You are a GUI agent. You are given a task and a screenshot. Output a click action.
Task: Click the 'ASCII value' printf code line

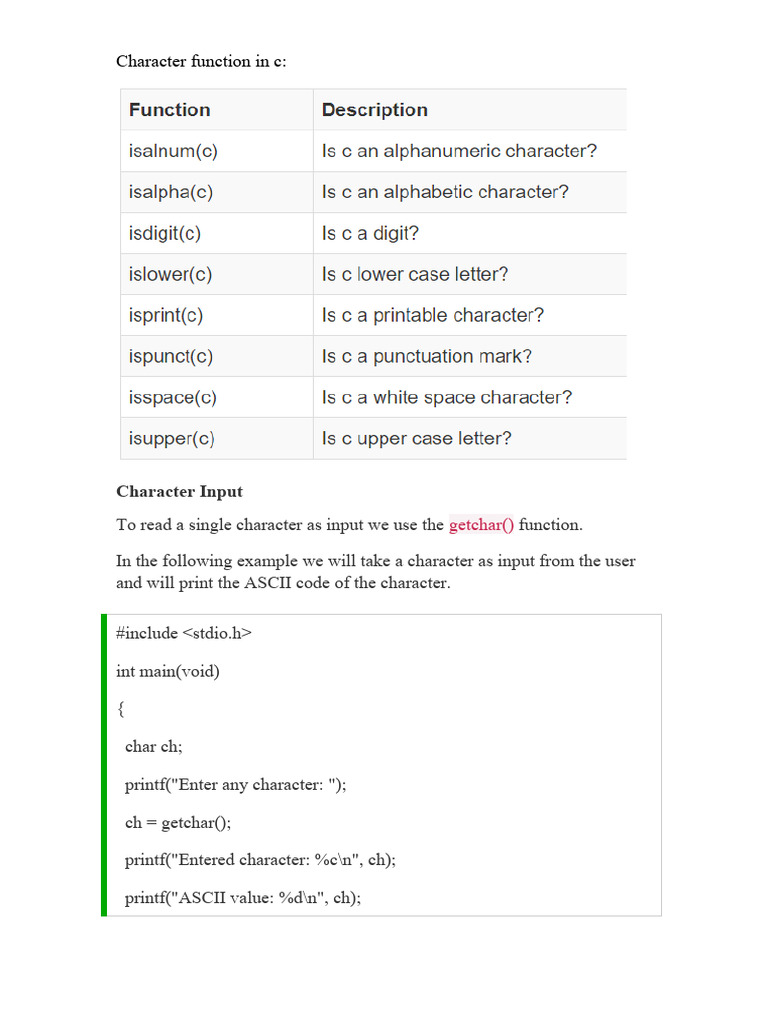point(243,898)
